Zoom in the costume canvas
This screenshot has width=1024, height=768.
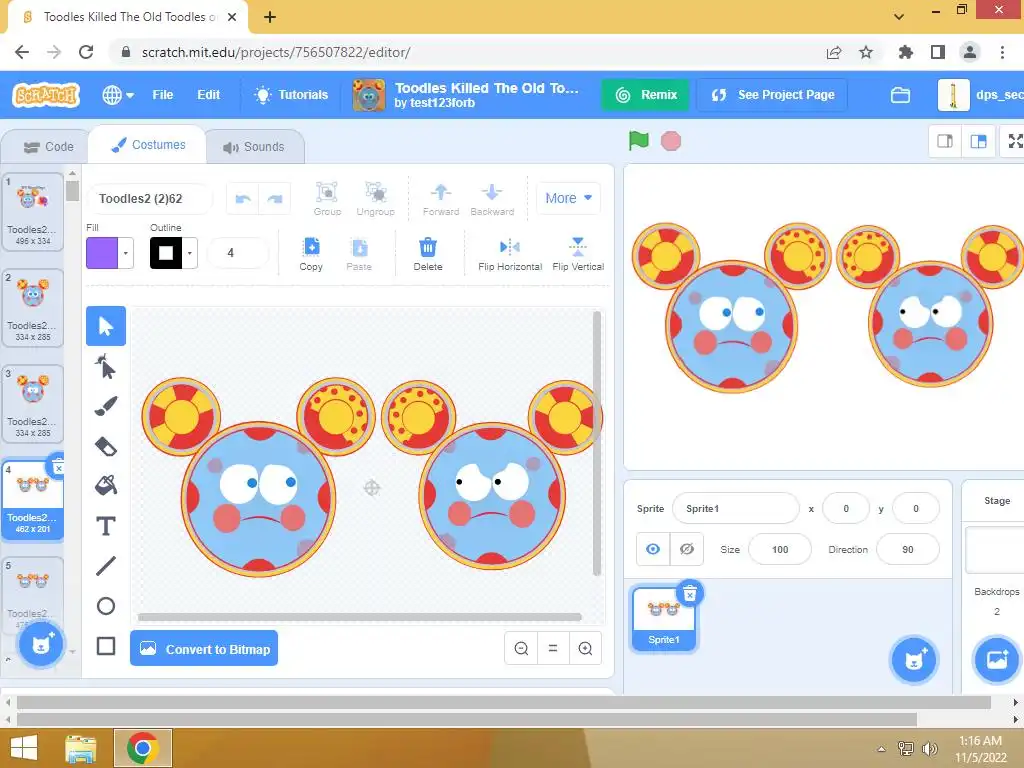(585, 648)
